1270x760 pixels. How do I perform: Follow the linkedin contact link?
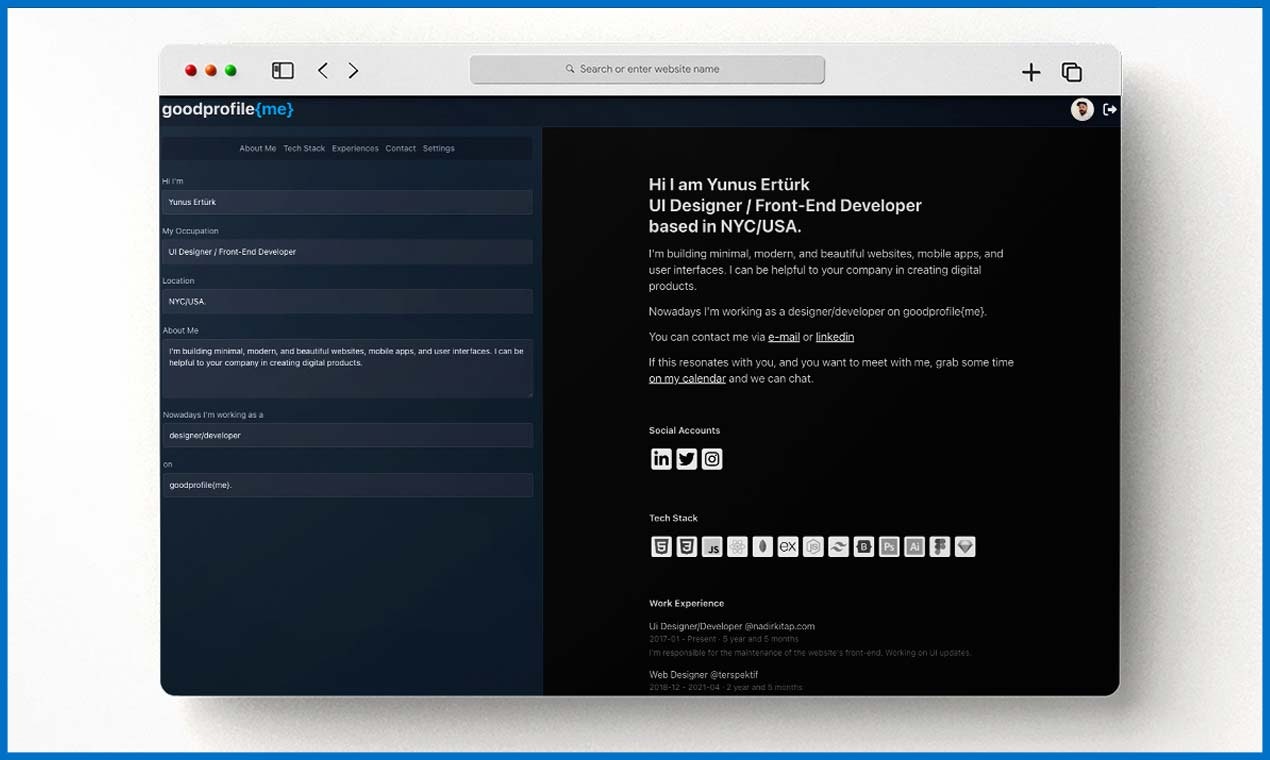[x=835, y=337]
